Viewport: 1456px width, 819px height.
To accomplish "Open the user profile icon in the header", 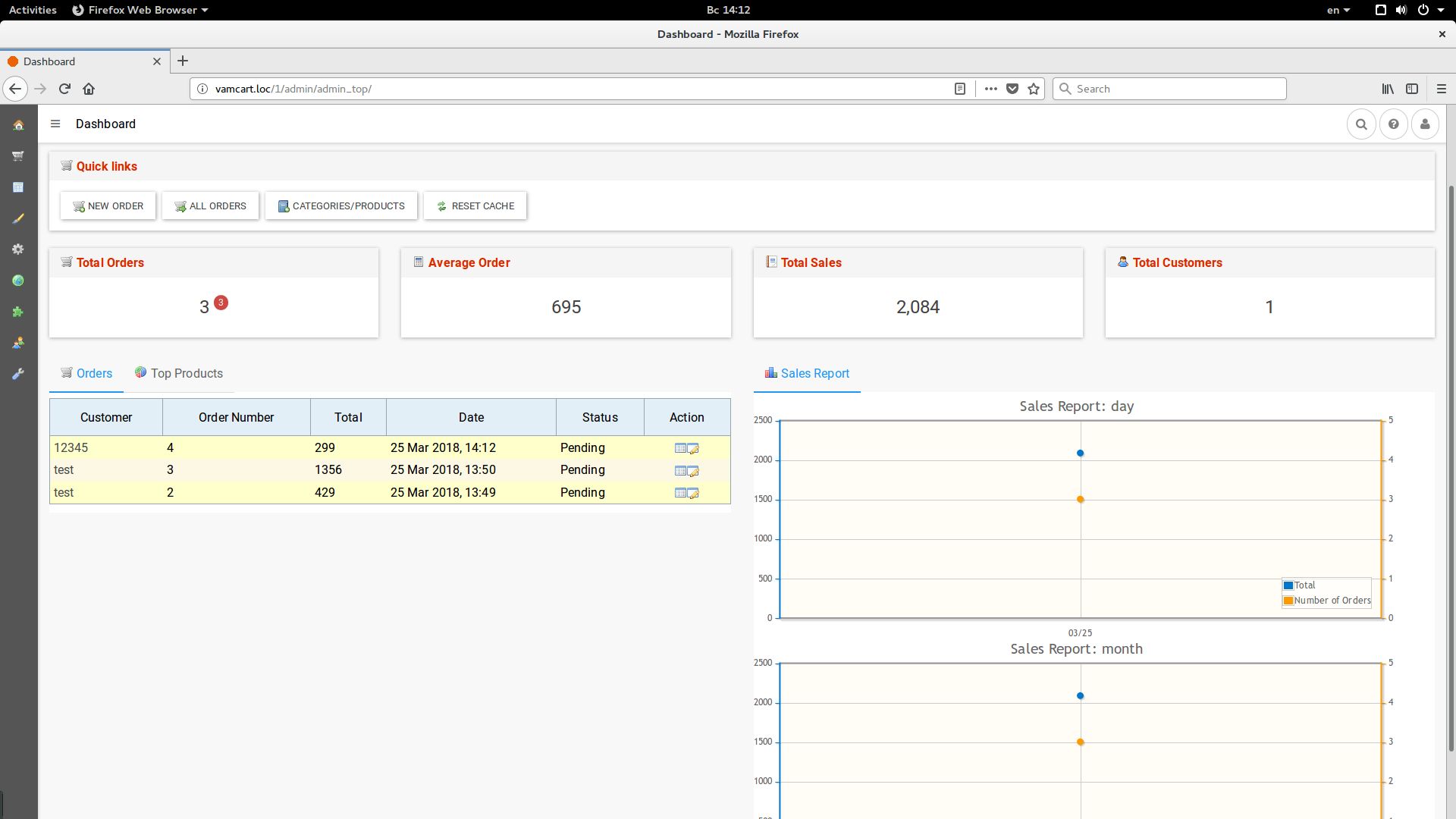I will point(1425,124).
